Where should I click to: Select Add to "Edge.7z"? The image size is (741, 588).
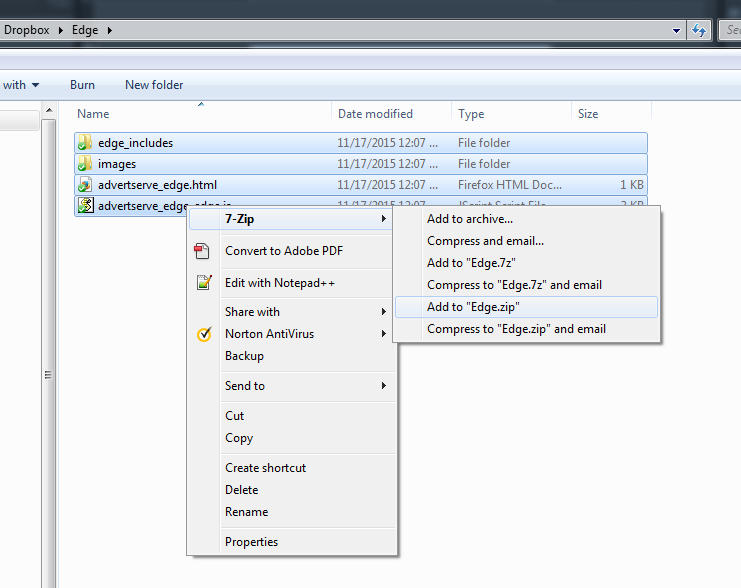[x=526, y=263]
